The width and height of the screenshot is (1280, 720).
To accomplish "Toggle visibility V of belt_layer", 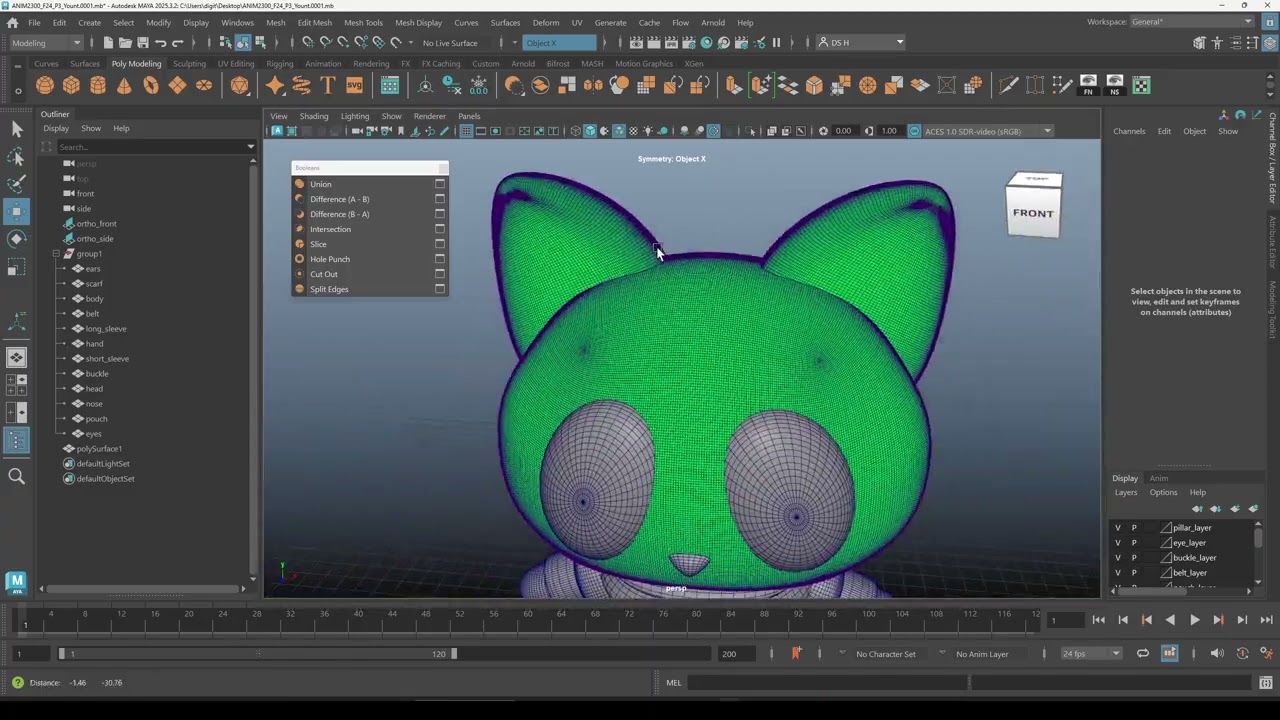I will 1118,573.
